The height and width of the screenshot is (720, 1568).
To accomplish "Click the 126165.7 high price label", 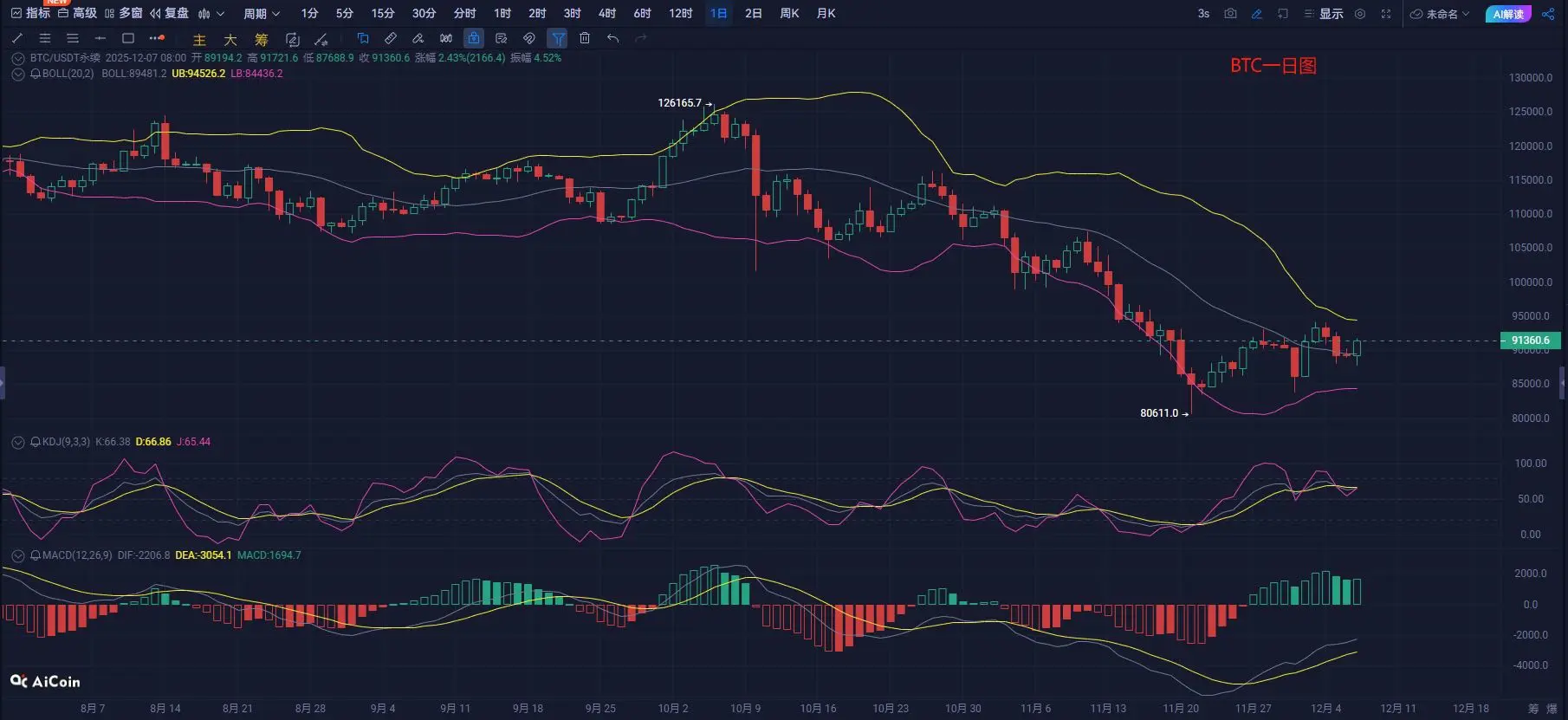I will pos(680,103).
